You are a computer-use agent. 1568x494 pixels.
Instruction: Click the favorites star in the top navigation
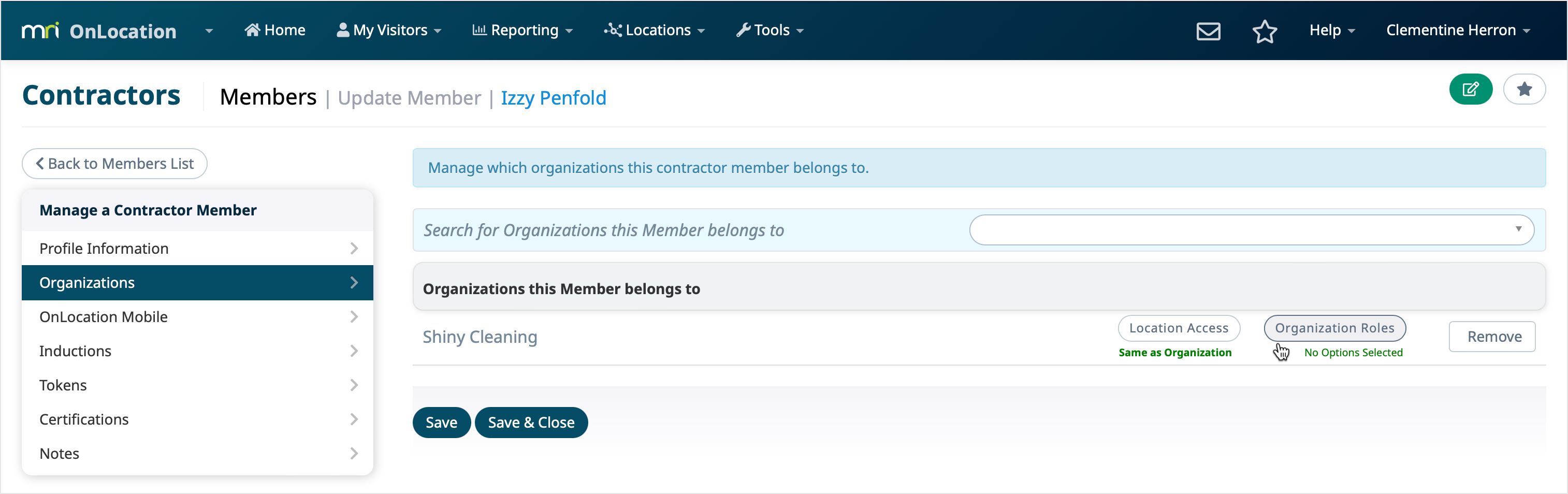[x=1266, y=31]
